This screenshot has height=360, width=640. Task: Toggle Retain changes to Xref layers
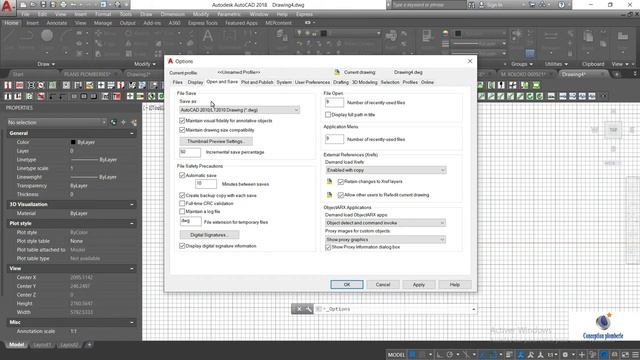(341, 182)
